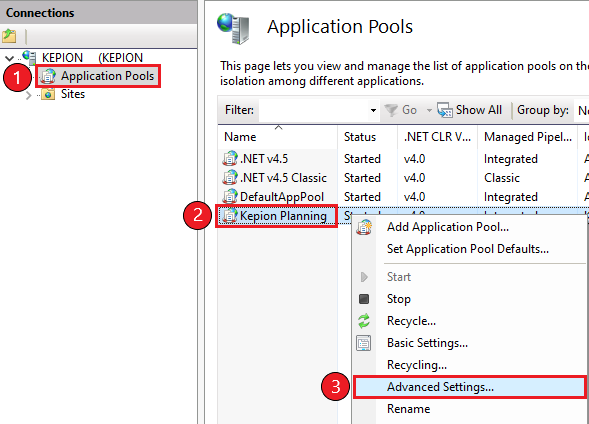Click the Add Application Pool menu icon
The height and width of the screenshot is (424, 589).
[x=364, y=227]
